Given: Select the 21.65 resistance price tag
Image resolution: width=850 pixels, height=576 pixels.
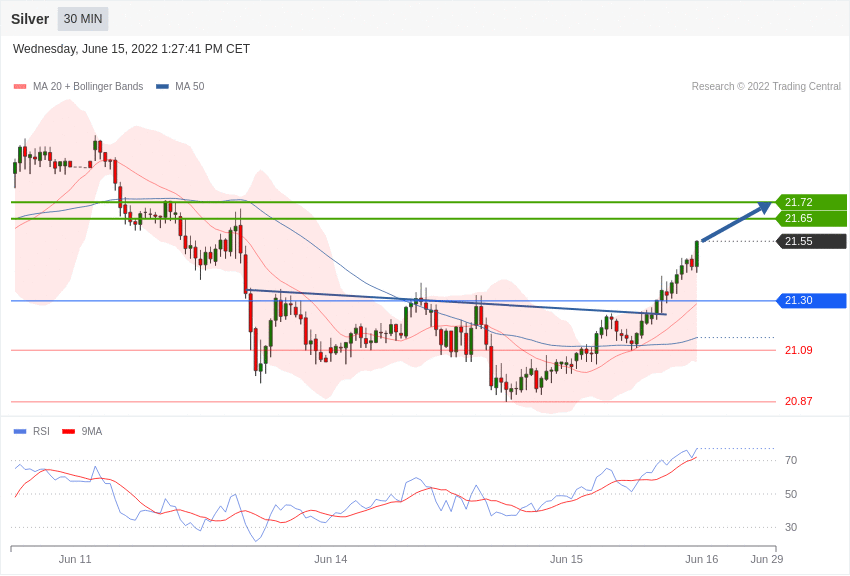Looking at the screenshot, I should 811,218.
